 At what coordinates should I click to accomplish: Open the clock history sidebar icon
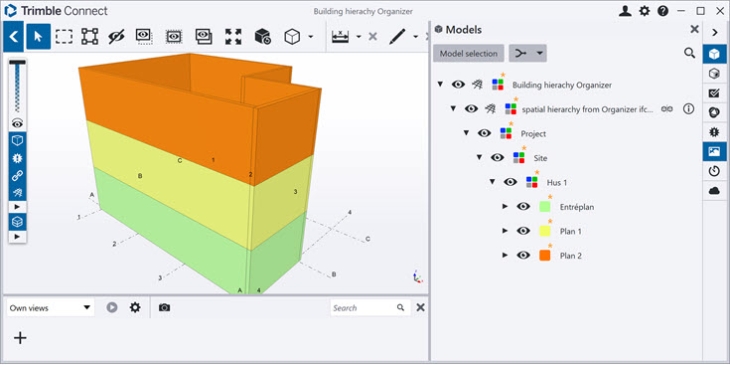tap(714, 171)
